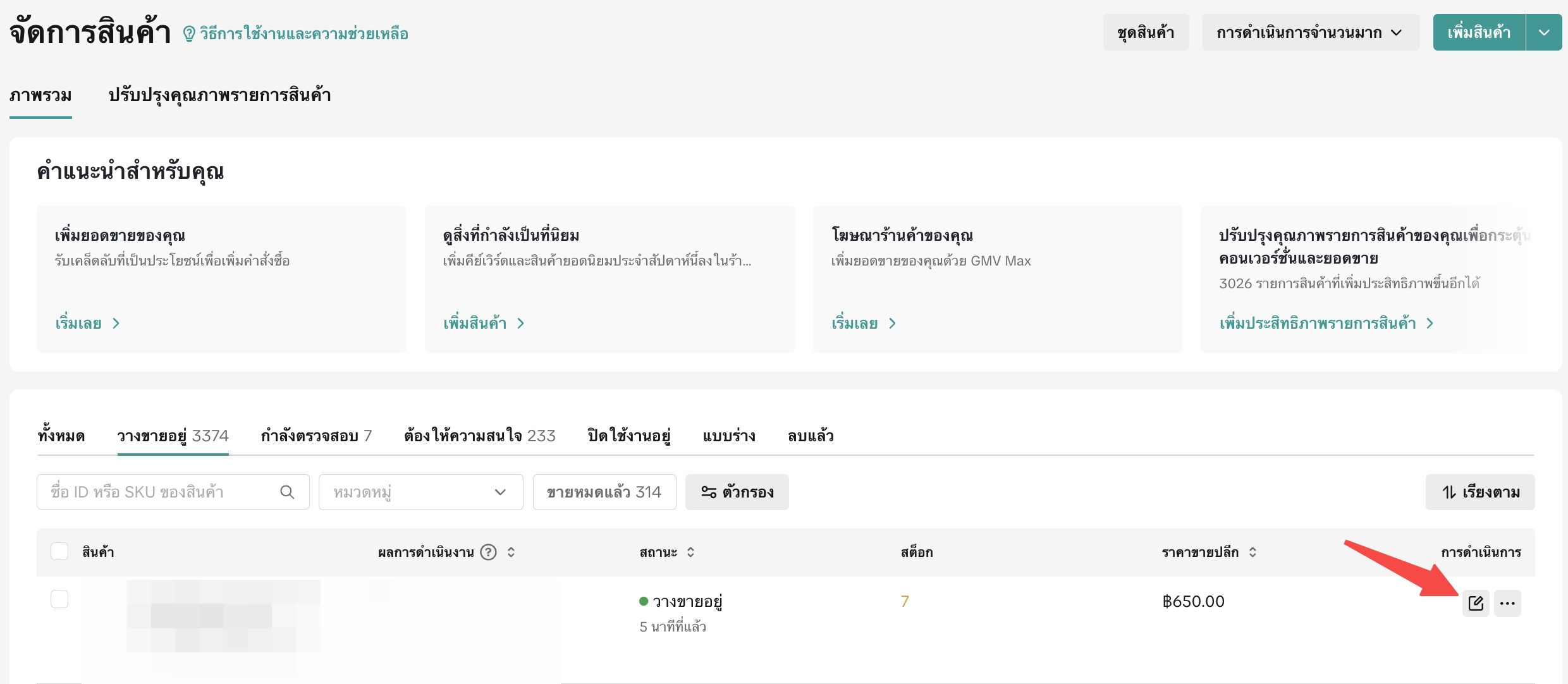The width and height of the screenshot is (1568, 684).
Task: Open วิธีการใช้งานและความช่วยเหลือ help link
Action: 303,34
